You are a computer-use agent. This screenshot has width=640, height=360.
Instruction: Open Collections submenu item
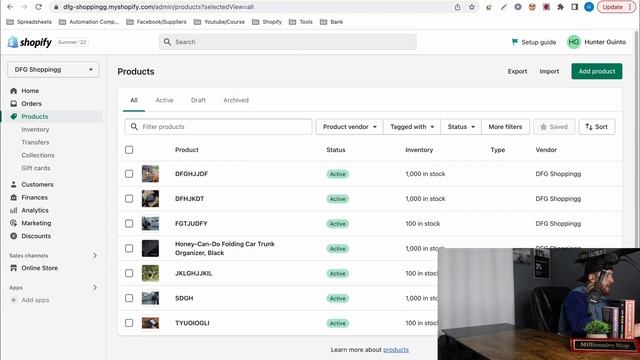click(x=38, y=155)
